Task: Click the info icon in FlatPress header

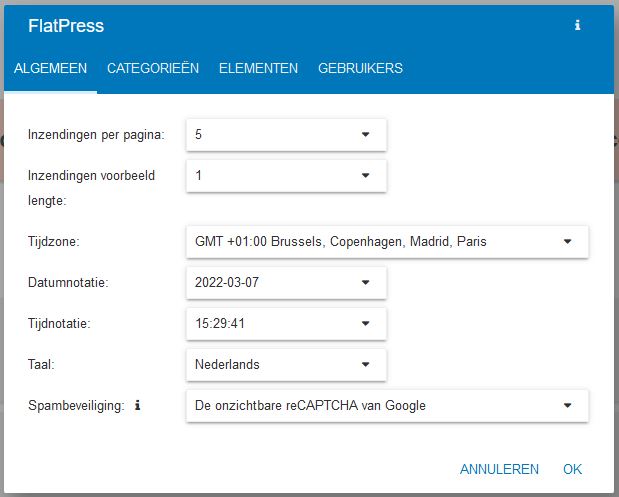Action: coord(577,25)
